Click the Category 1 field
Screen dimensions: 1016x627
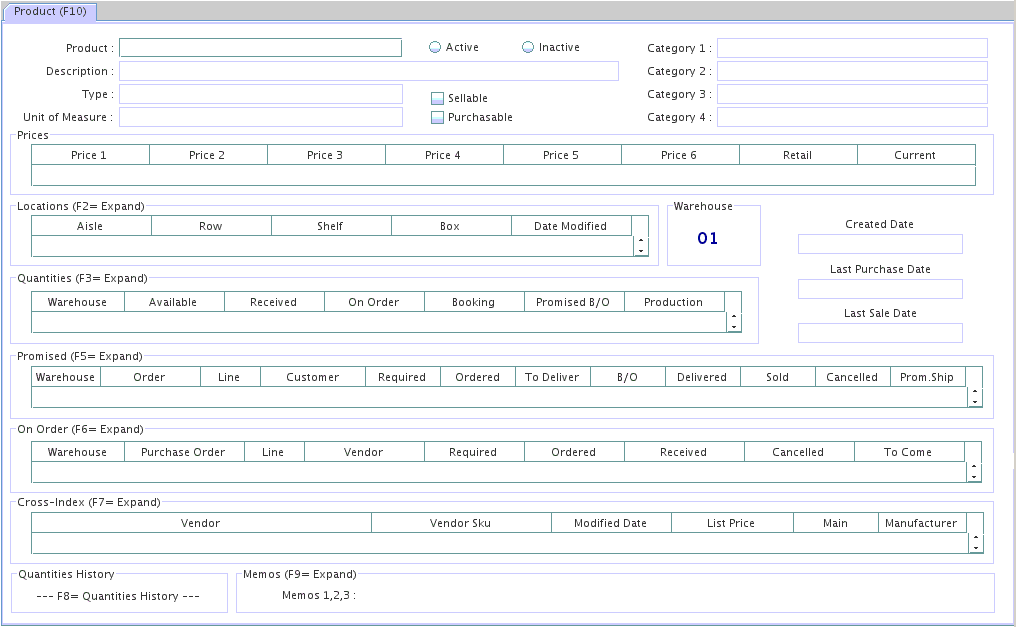[851, 48]
